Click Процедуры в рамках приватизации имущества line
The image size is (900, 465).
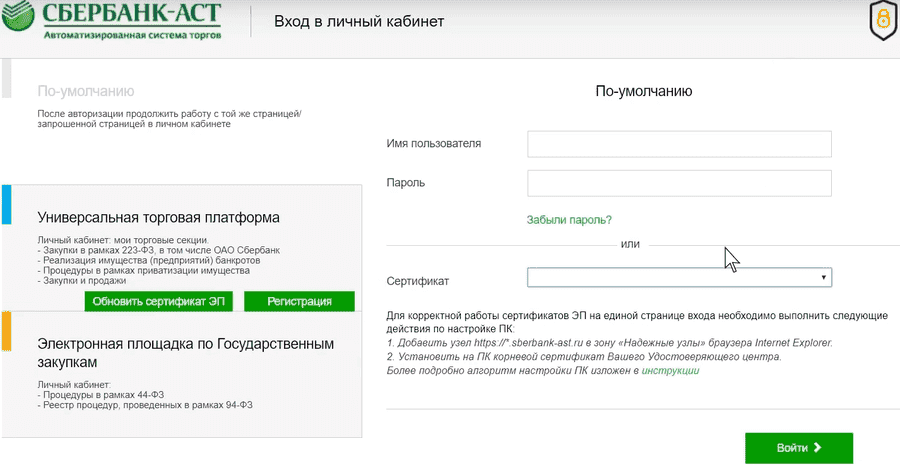143,270
